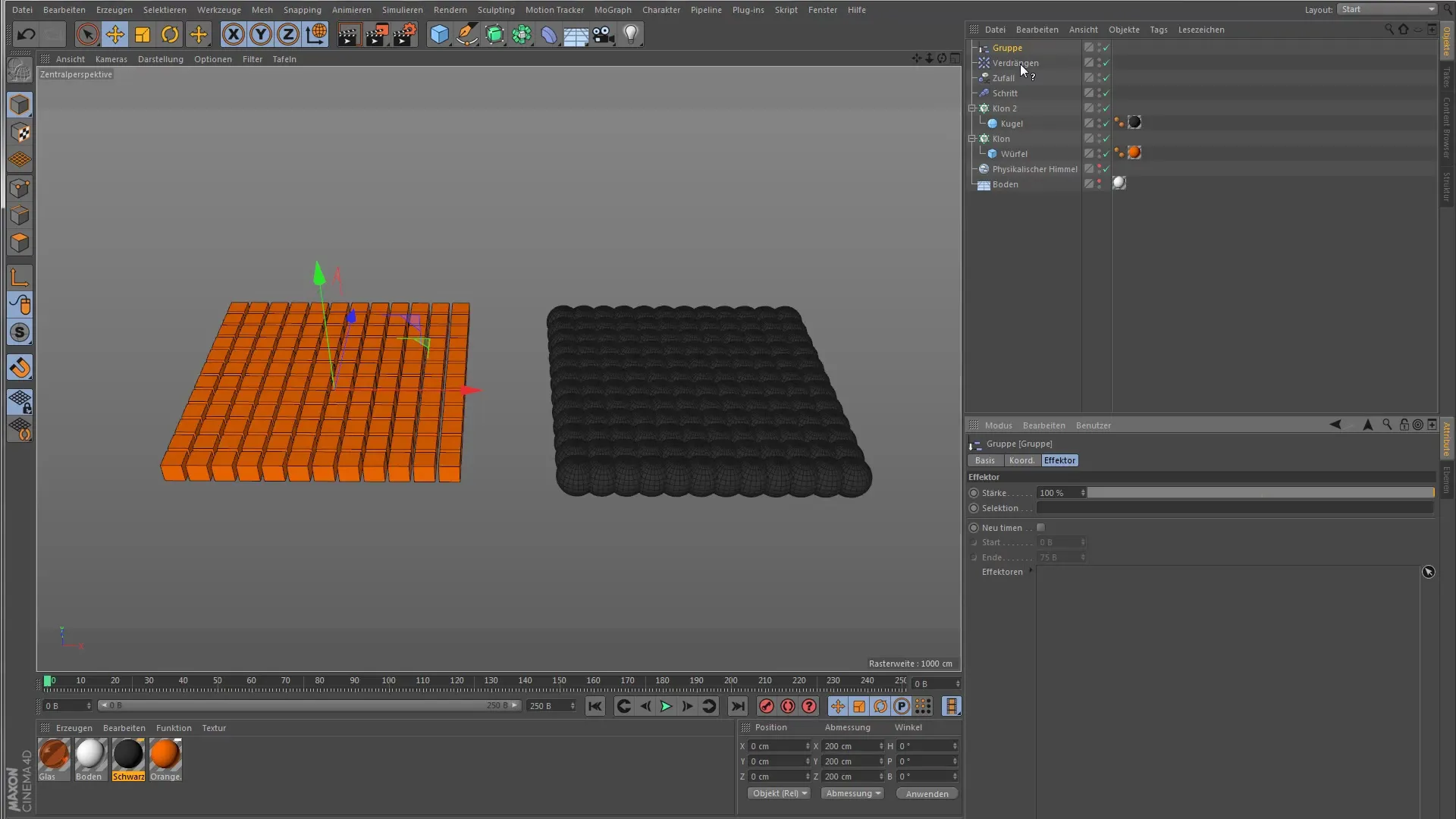Select Physikalischer Himmel object
The width and height of the screenshot is (1456, 819).
point(1034,169)
